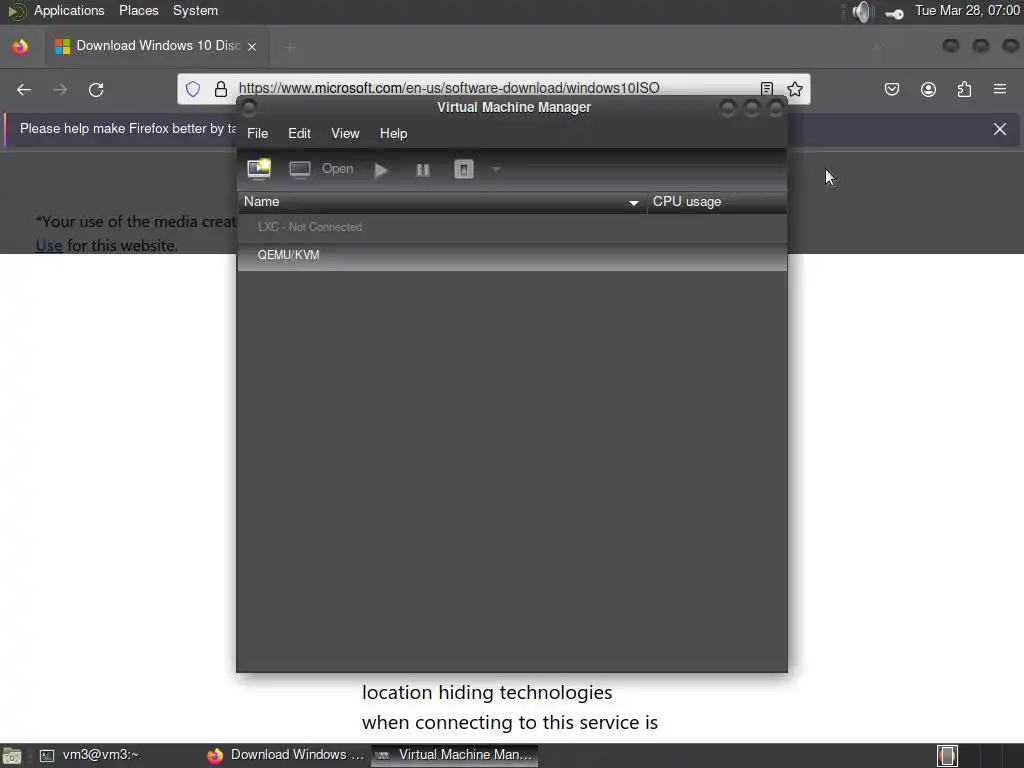Click the Open console monitor icon
The image size is (1024, 768).
click(300, 169)
